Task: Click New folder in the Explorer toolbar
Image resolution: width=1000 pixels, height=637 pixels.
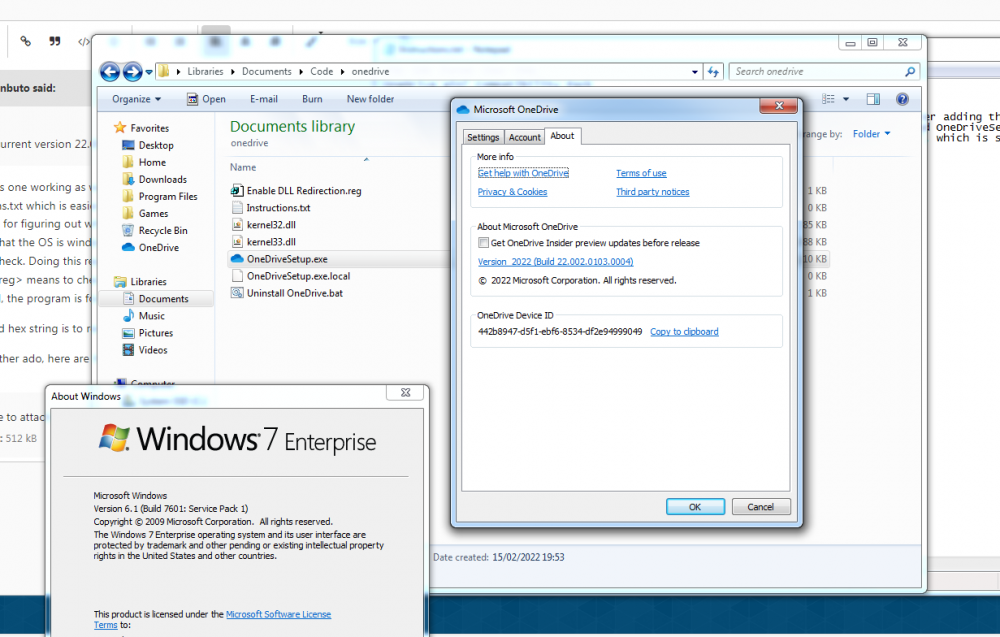Action: (x=370, y=99)
